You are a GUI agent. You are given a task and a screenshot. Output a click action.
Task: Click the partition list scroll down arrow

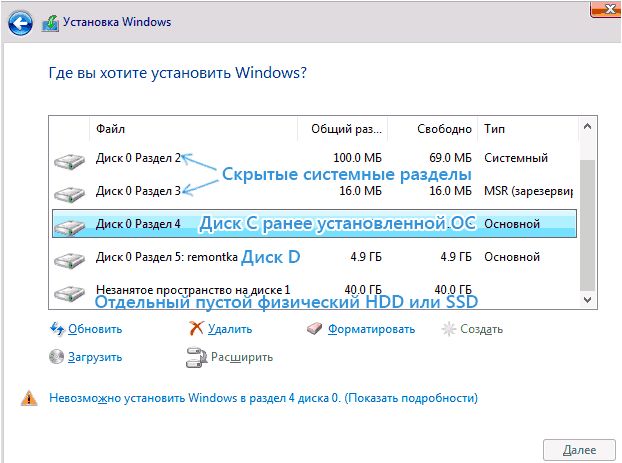(587, 300)
